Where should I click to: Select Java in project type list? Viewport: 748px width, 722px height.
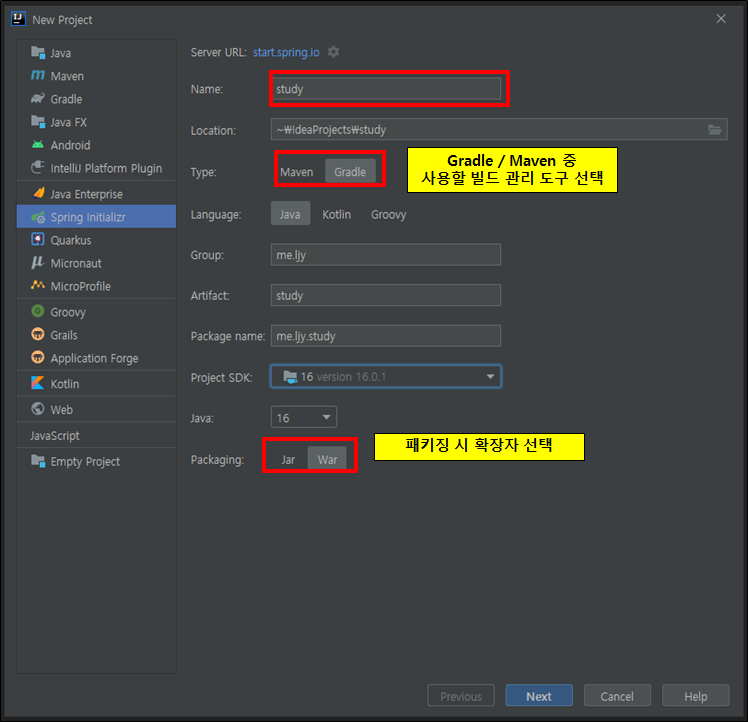coord(96,53)
